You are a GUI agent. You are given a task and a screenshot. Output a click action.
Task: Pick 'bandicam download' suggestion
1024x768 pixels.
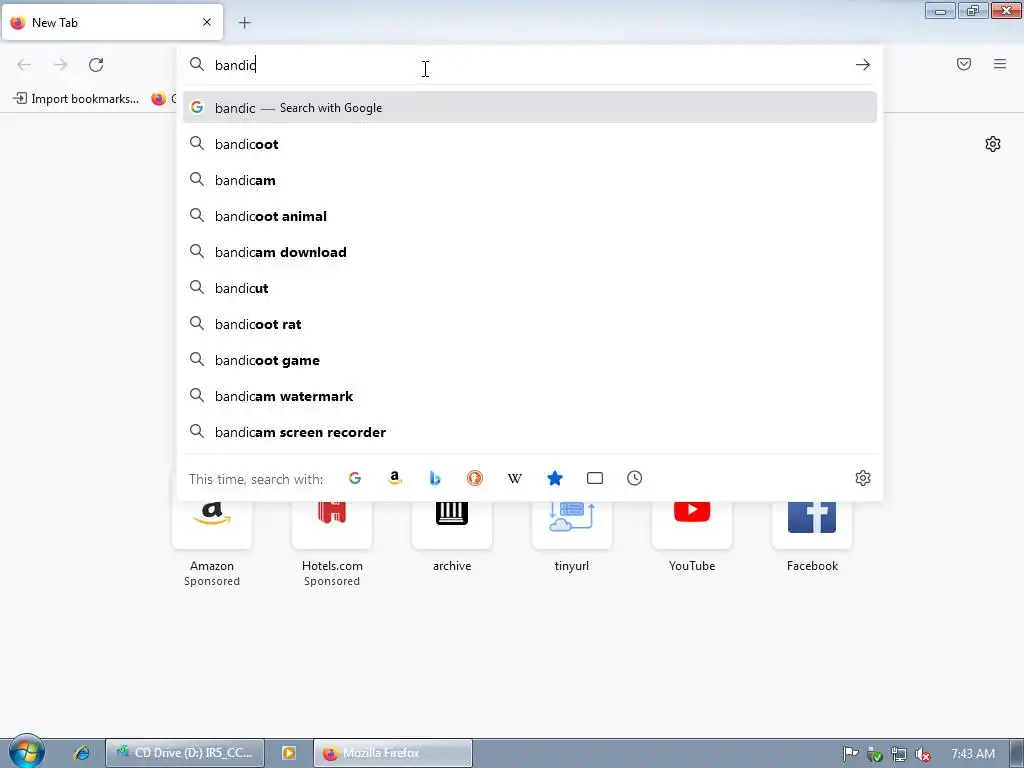pyautogui.click(x=530, y=252)
